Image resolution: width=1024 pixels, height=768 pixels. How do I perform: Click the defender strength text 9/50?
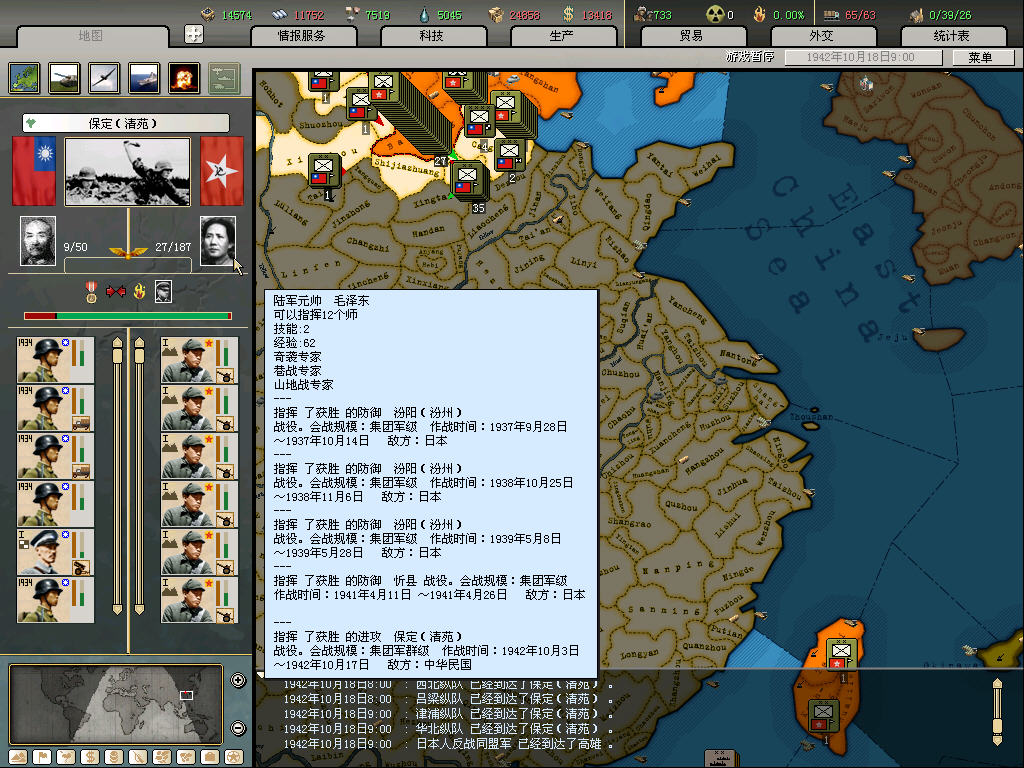[x=76, y=247]
